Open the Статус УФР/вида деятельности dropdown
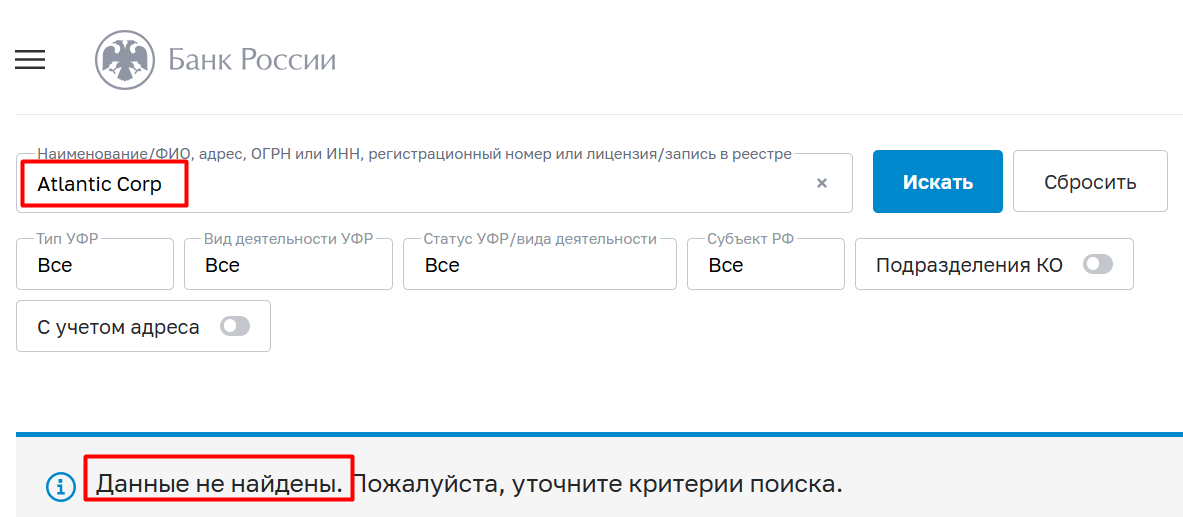1183x517 pixels. pyautogui.click(x=539, y=264)
